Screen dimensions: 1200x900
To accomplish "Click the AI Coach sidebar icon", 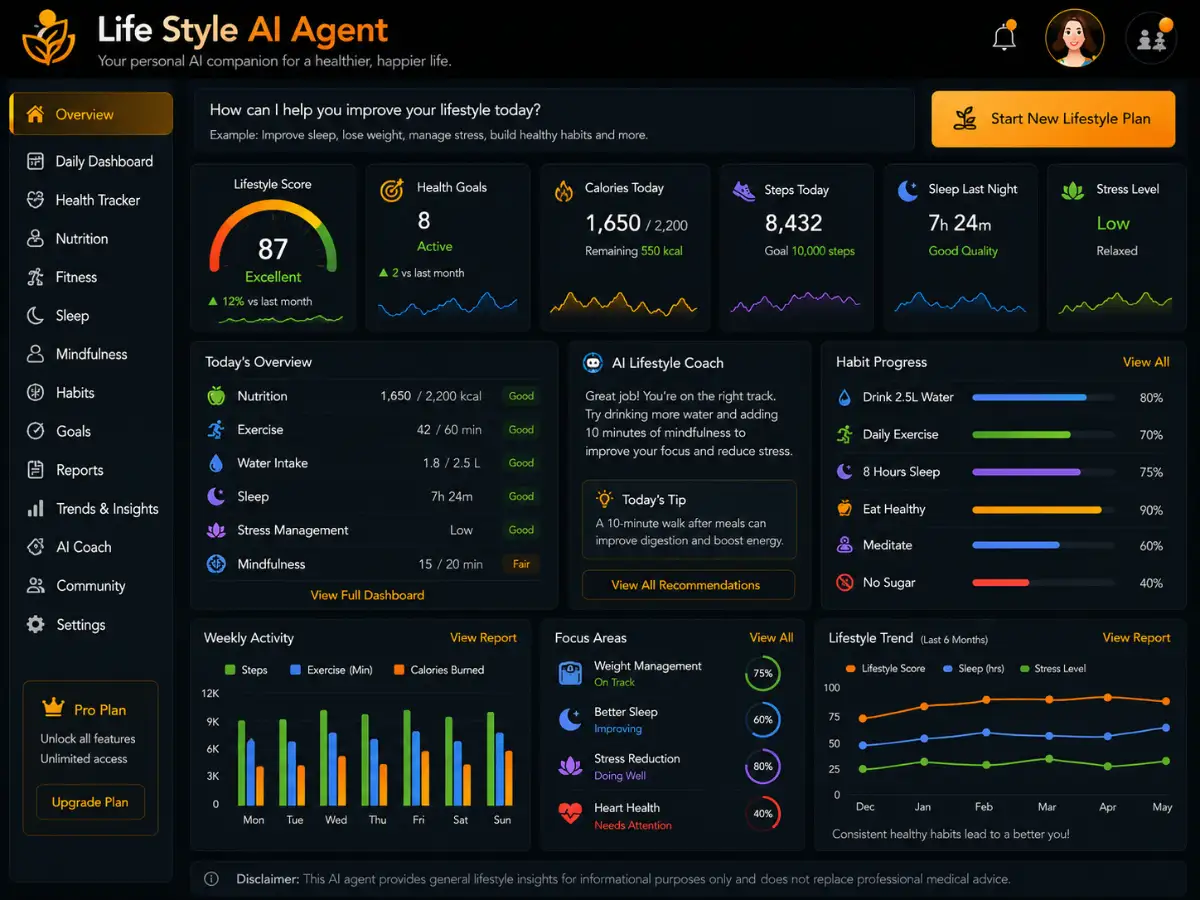I will (36, 547).
